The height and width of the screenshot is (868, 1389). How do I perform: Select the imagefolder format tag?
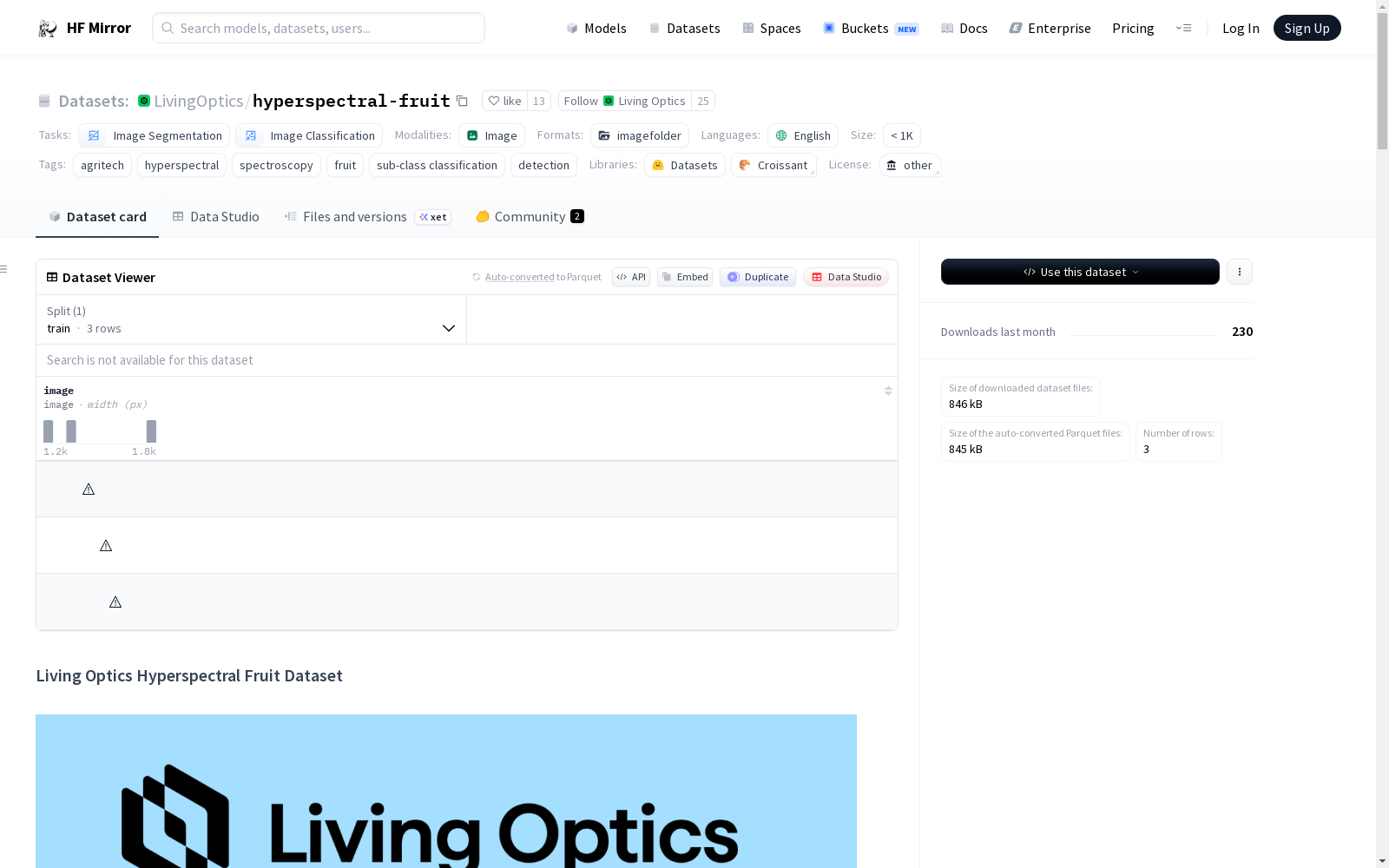[x=640, y=135]
